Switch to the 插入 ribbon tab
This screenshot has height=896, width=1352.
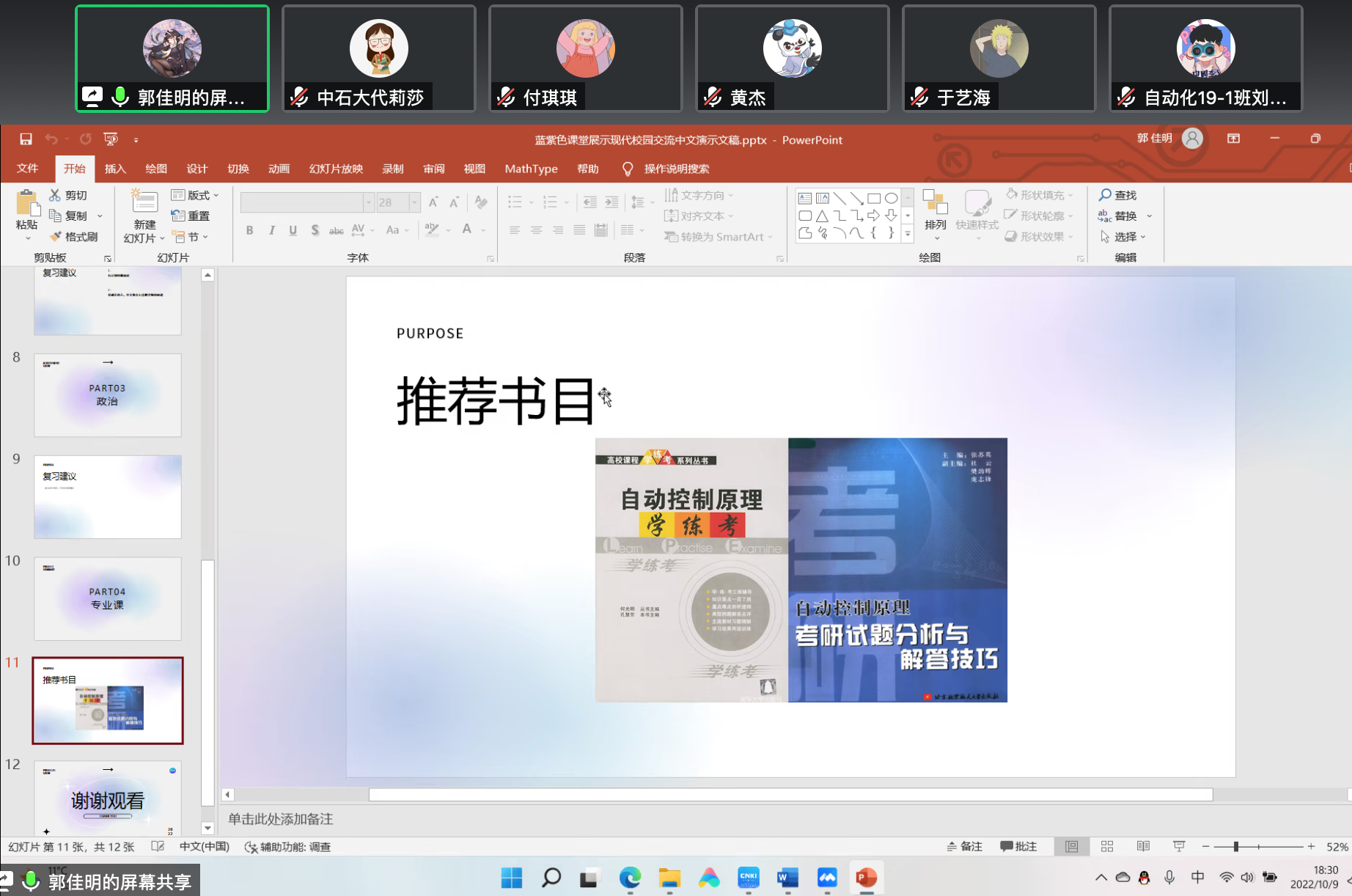(114, 169)
